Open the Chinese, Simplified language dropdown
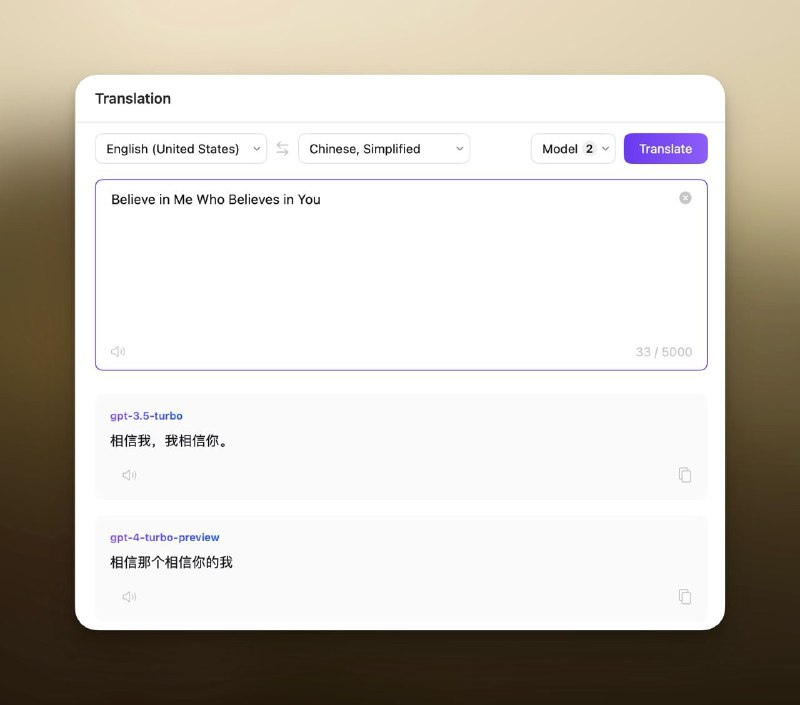 coord(384,148)
